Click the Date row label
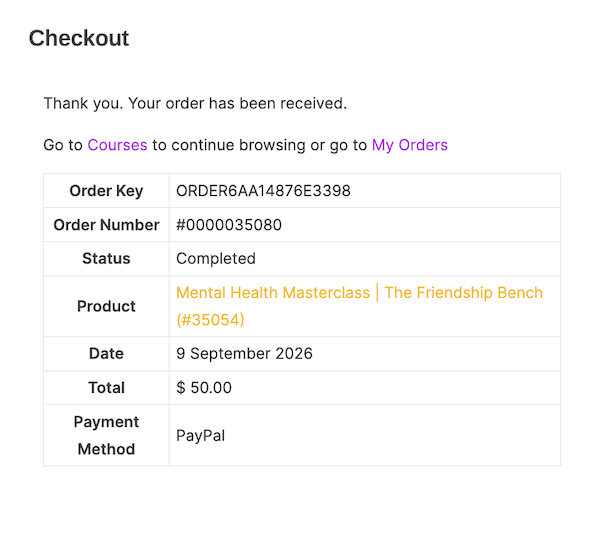The image size is (600, 536). click(106, 354)
